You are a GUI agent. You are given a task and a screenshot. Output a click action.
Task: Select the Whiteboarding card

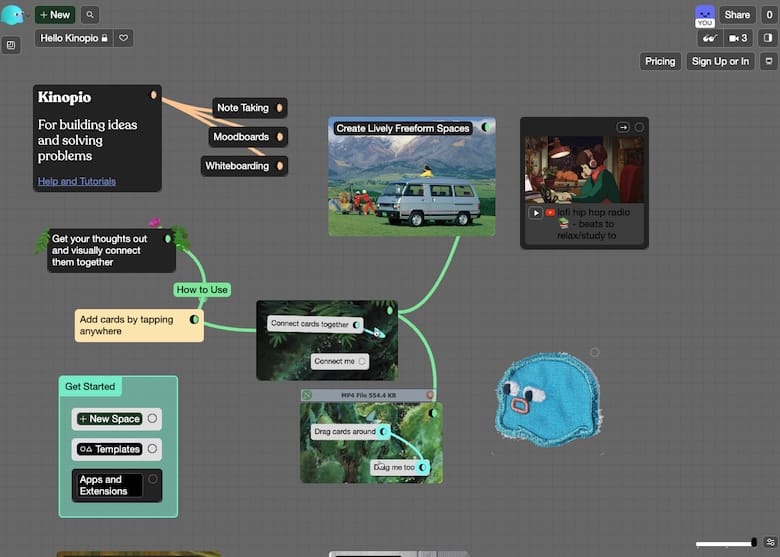(x=244, y=166)
